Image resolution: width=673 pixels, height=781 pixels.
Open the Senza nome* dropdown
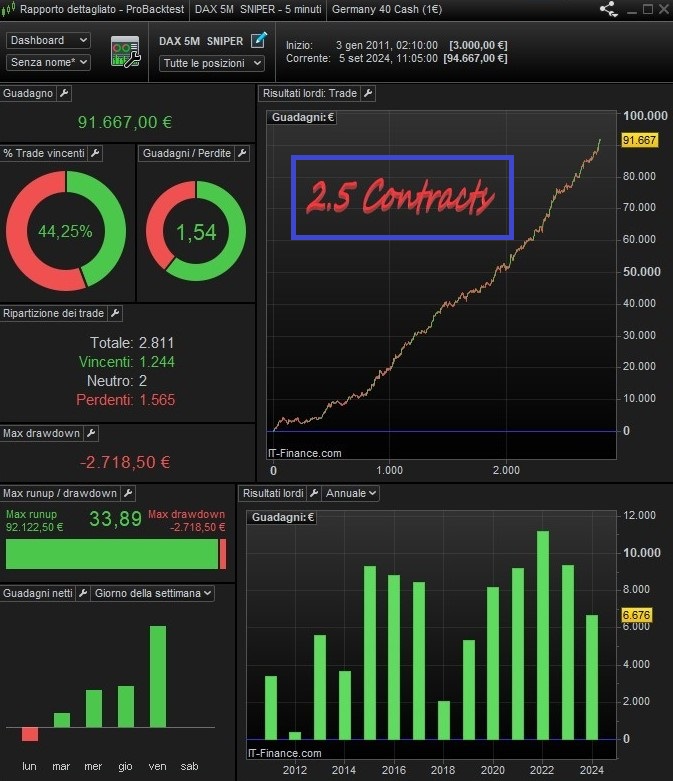(x=48, y=62)
